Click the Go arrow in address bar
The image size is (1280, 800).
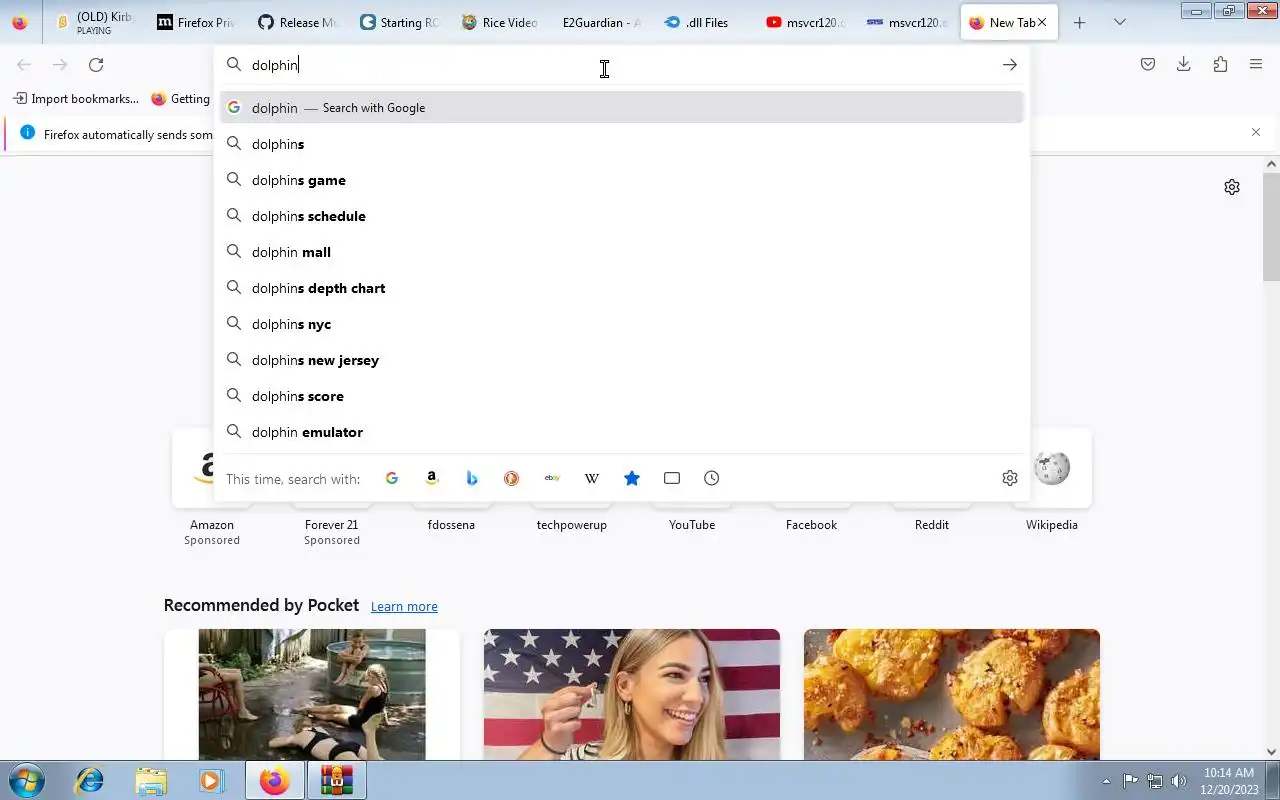tap(1010, 65)
